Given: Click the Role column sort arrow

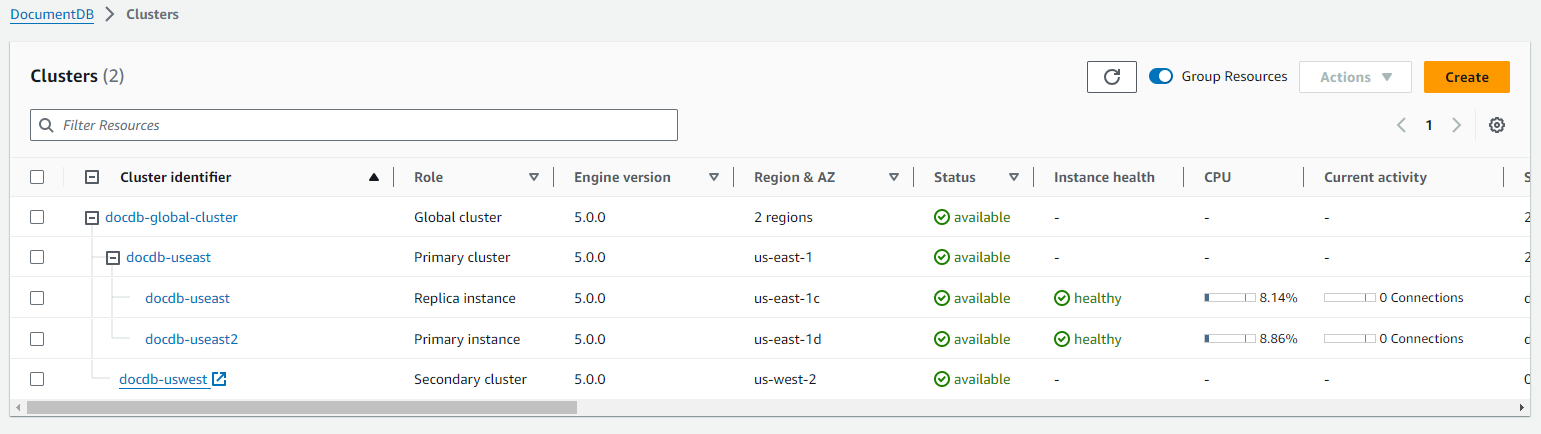Looking at the screenshot, I should [x=534, y=177].
